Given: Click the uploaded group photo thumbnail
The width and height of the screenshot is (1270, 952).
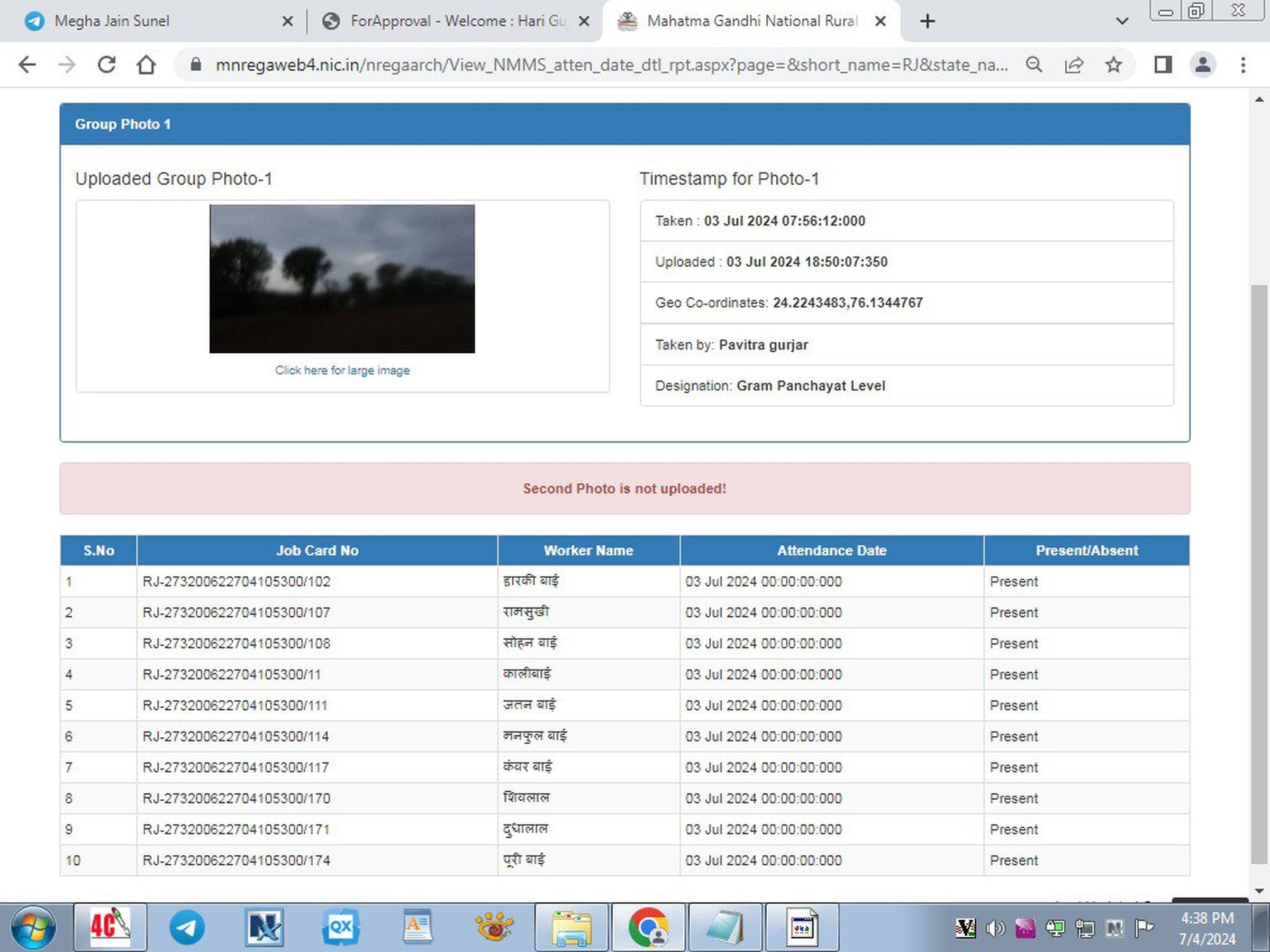Looking at the screenshot, I should point(342,279).
